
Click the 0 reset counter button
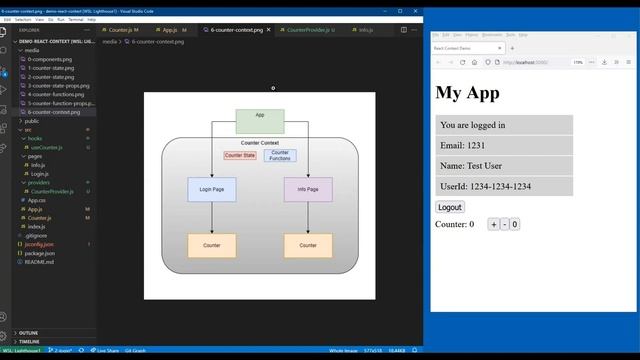(514, 224)
